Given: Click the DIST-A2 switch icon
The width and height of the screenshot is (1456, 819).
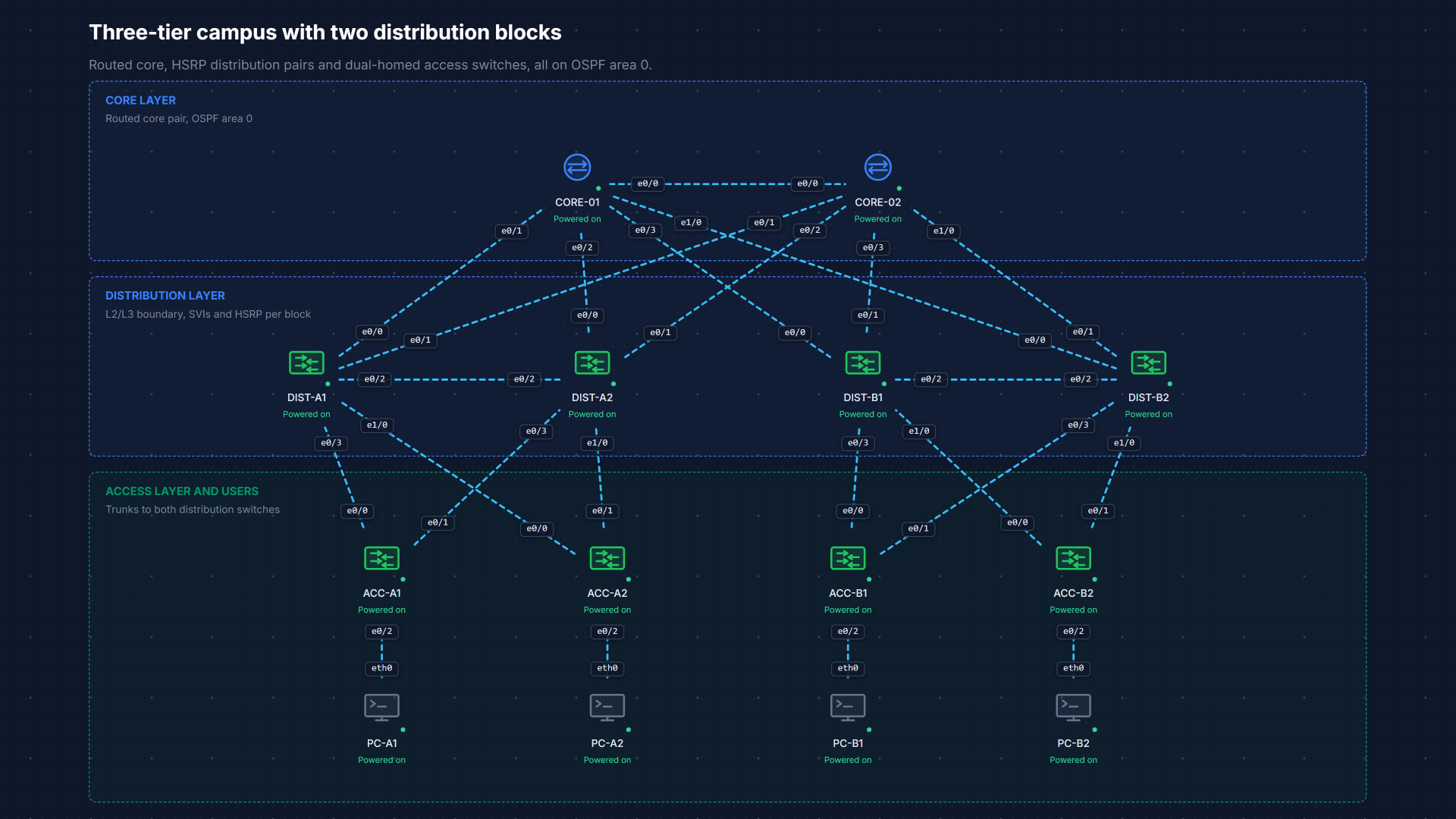Looking at the screenshot, I should [592, 362].
